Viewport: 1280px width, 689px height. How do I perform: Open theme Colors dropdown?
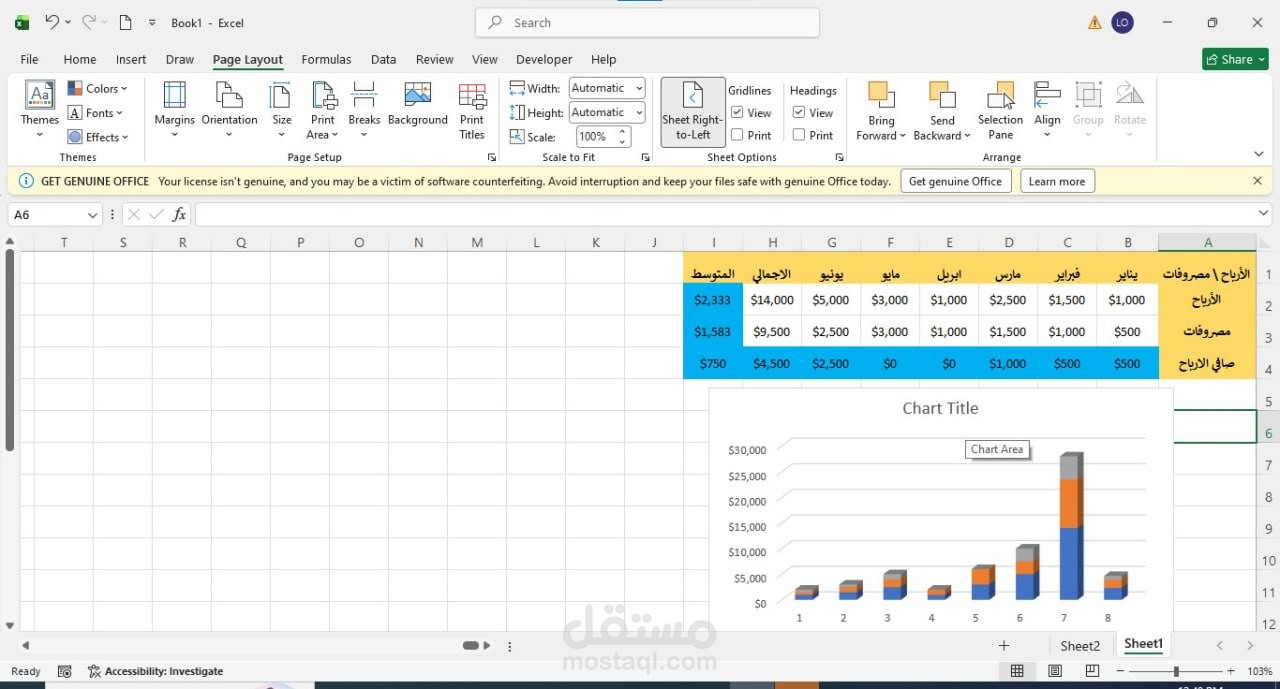(x=98, y=88)
